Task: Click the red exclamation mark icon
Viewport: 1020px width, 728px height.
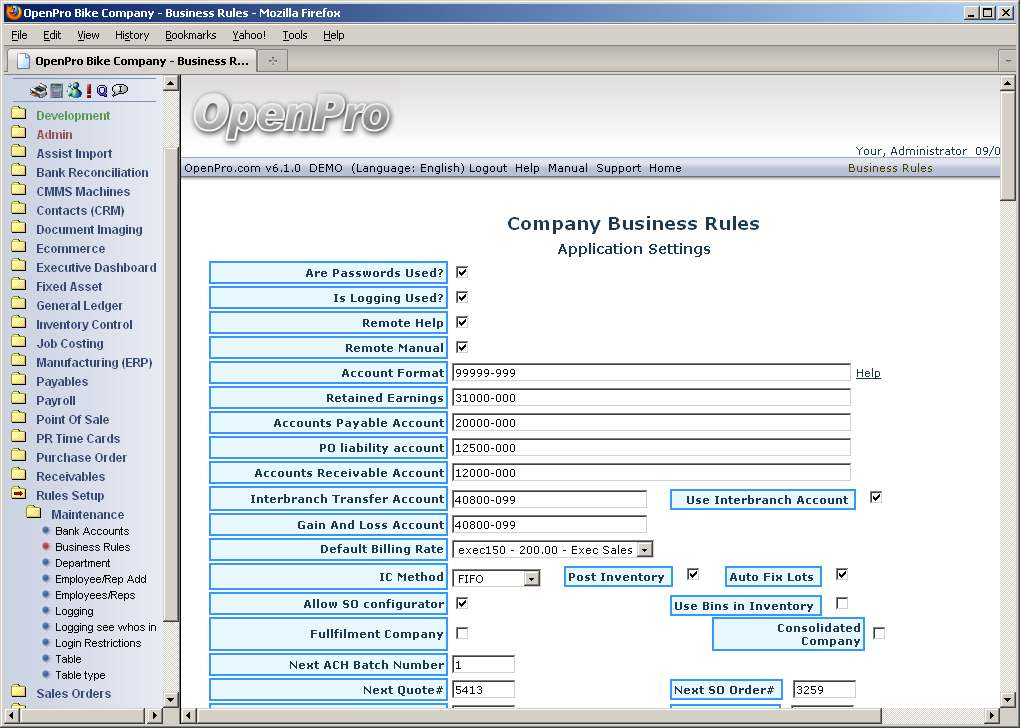Action: pos(89,91)
